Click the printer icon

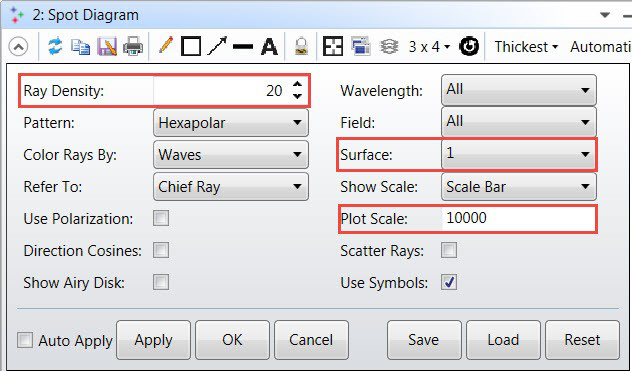click(x=133, y=46)
